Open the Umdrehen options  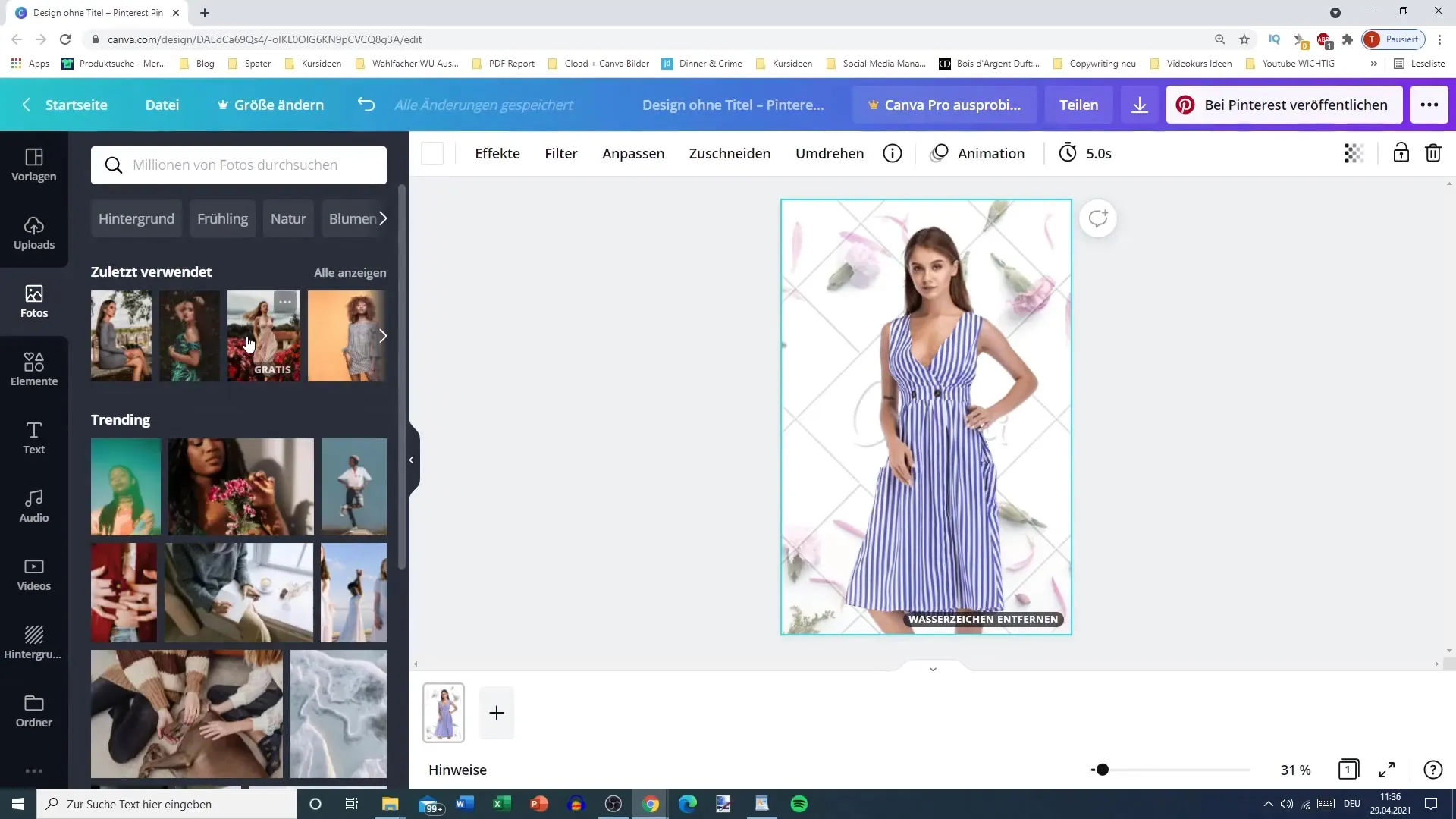[830, 154]
